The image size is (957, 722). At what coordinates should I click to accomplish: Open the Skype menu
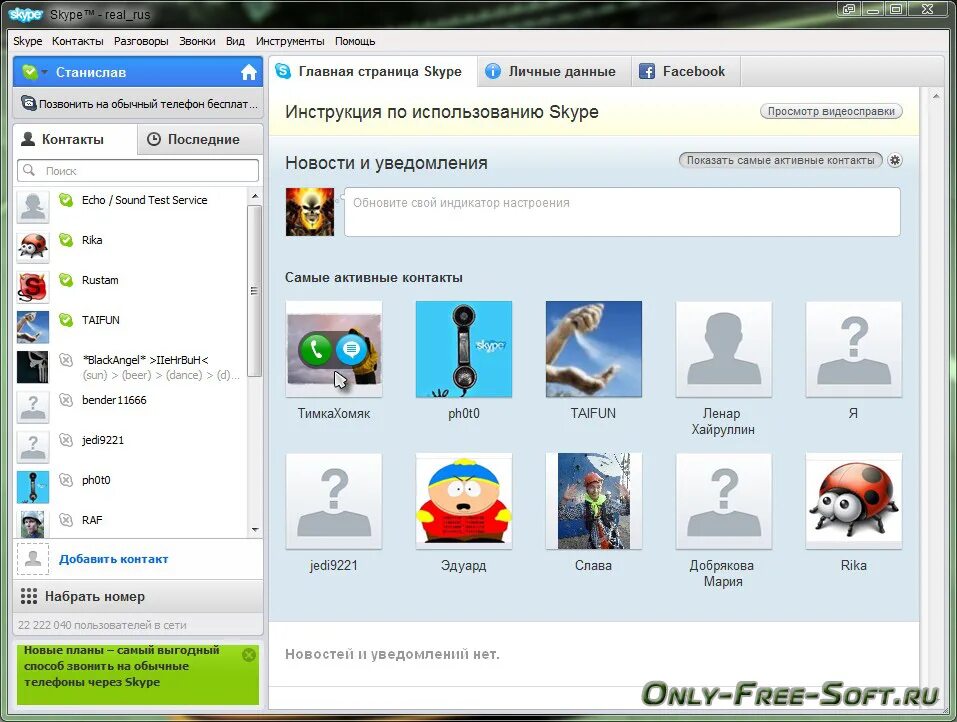(x=27, y=41)
